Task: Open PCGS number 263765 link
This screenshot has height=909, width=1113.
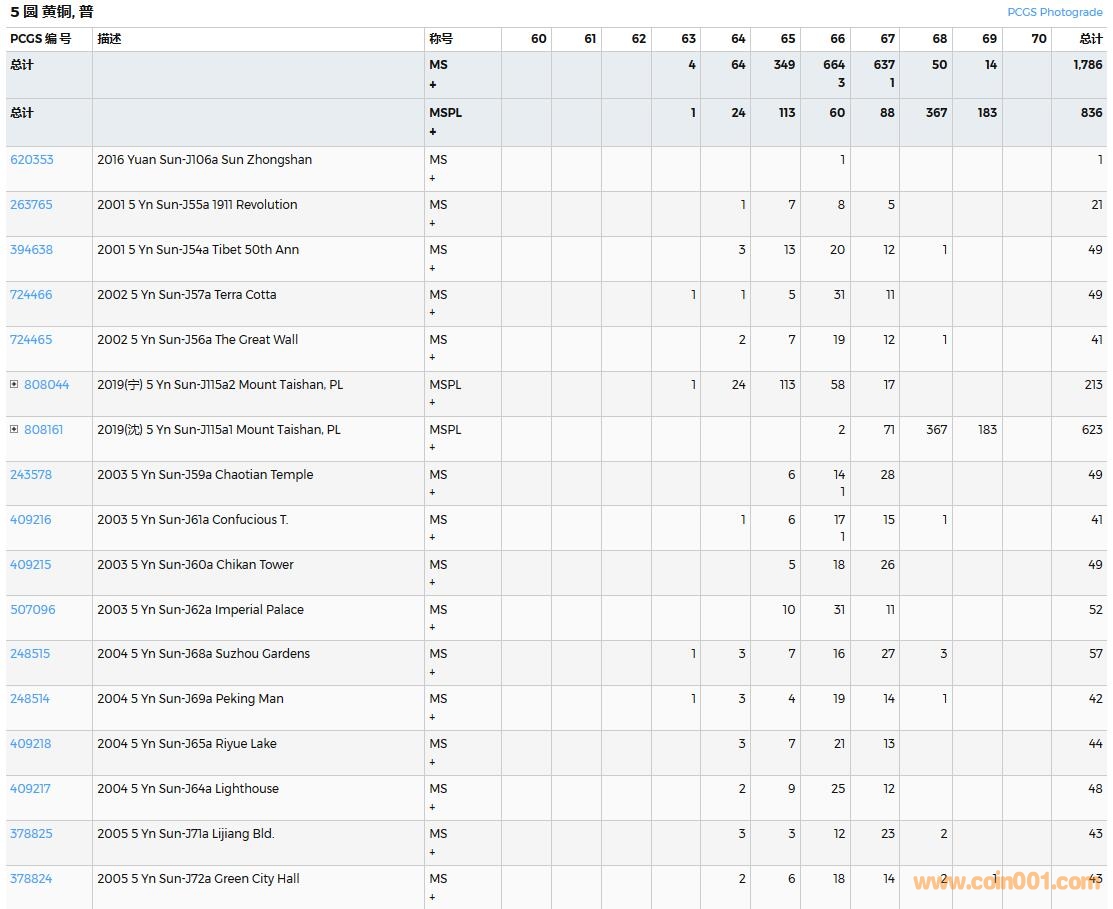Action: pyautogui.click(x=31, y=205)
